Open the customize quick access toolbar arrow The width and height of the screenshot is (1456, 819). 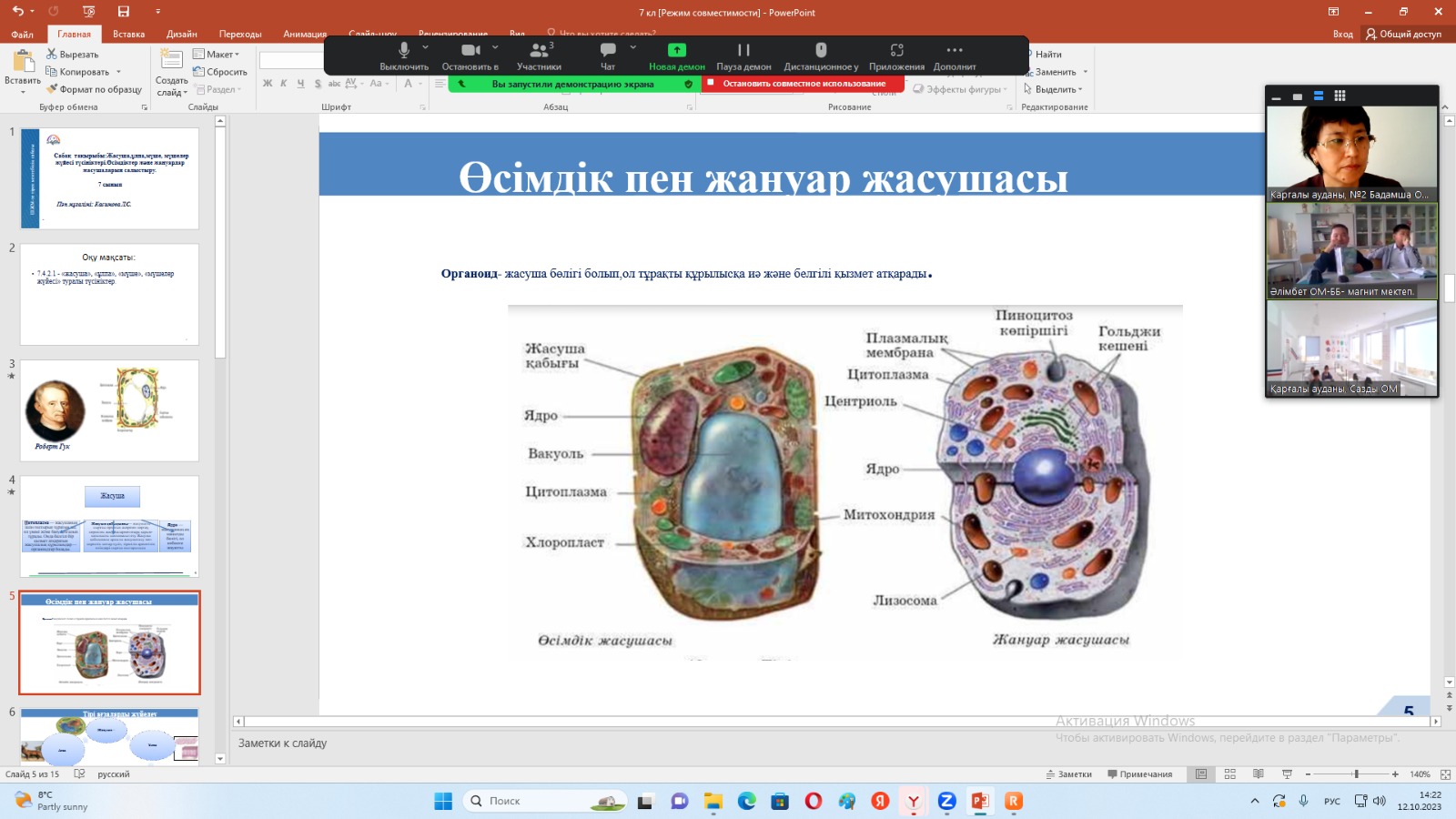click(x=157, y=12)
